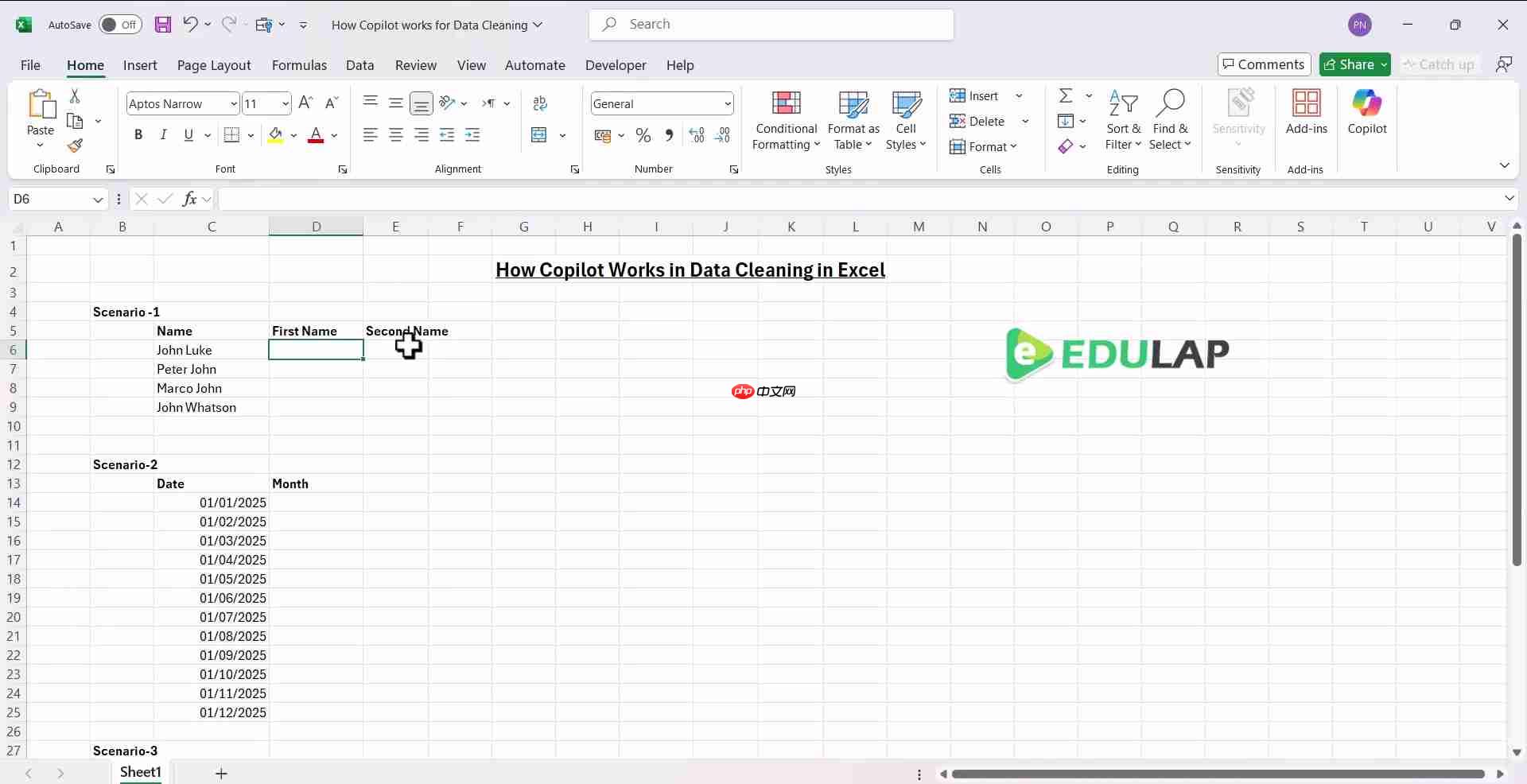Open the font name dropdown Aptos Narrow
Viewport: 1527px width, 784px height.
[x=233, y=103]
